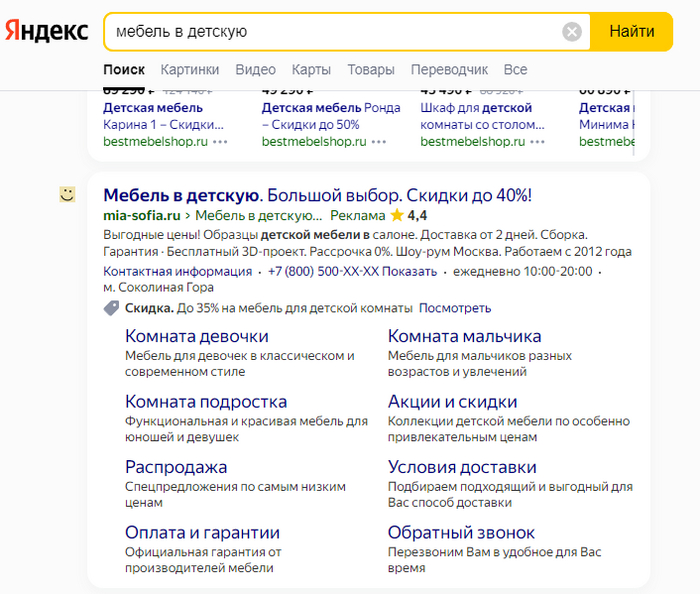Open the Комната девочки sitelink
The height and width of the screenshot is (594, 700).
(x=197, y=336)
